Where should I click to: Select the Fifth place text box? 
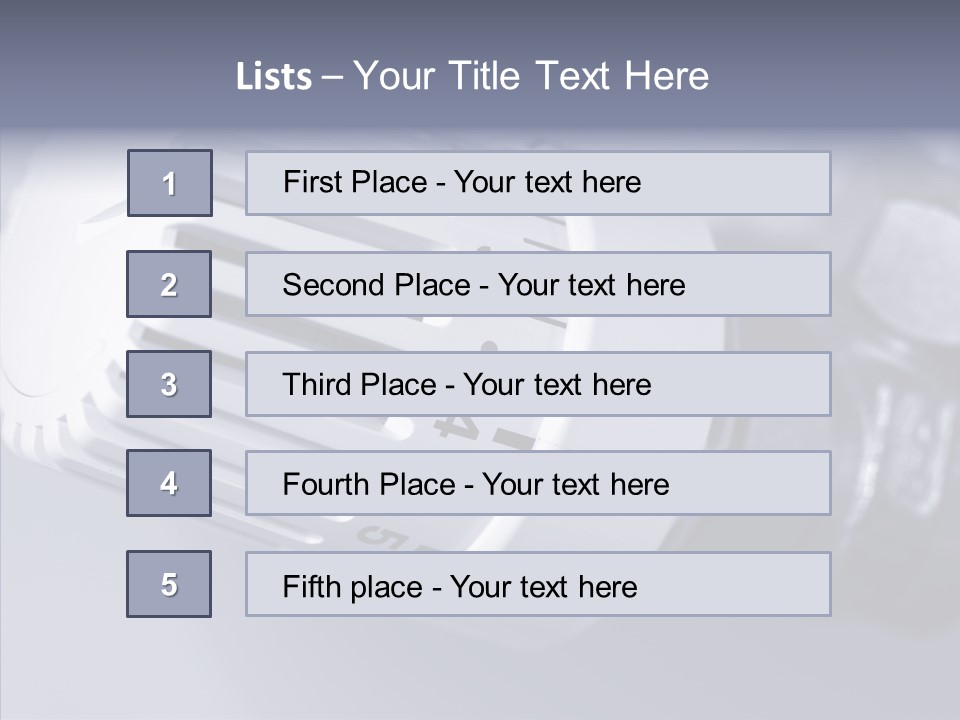538,584
